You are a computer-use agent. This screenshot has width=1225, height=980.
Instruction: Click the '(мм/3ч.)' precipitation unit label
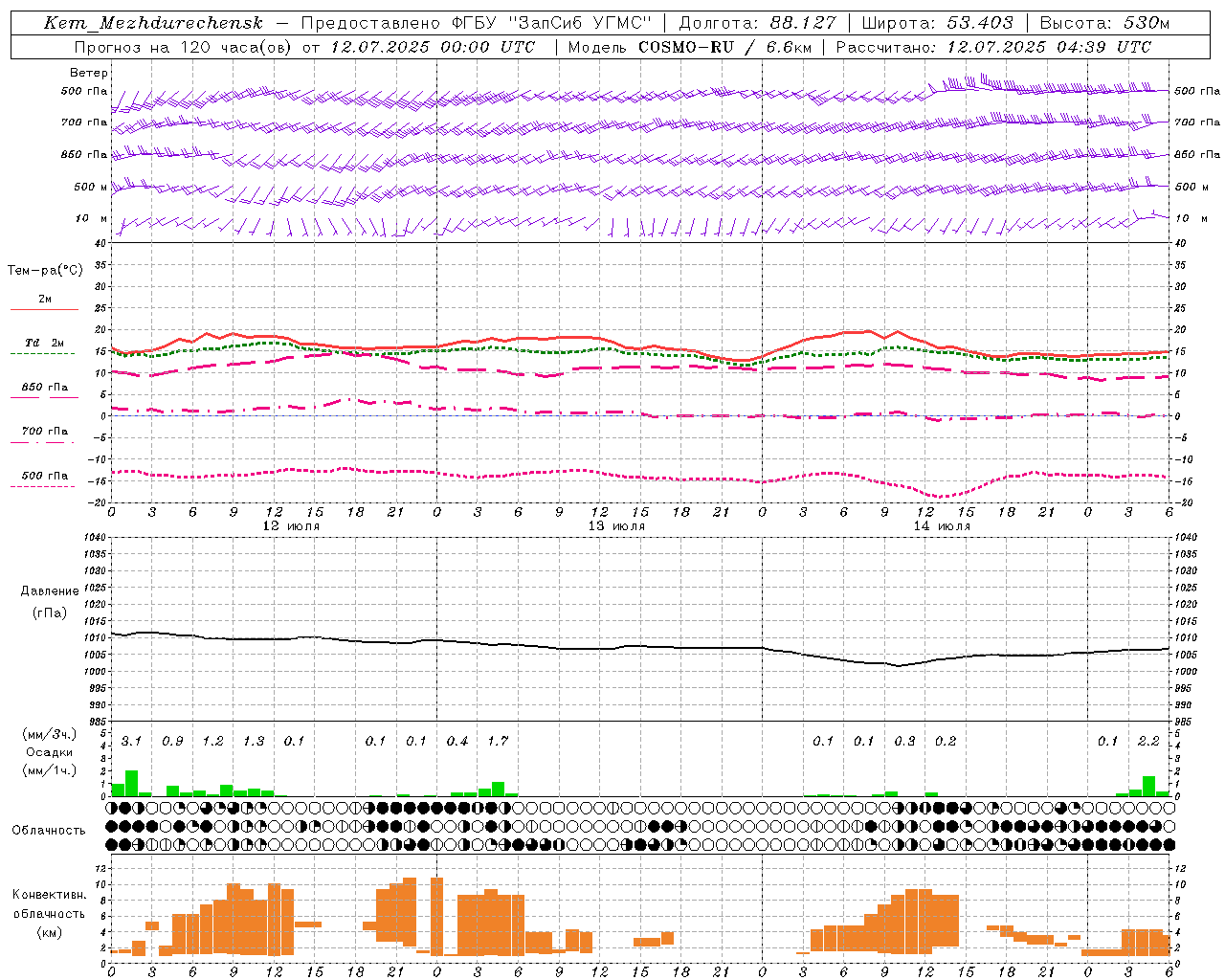click(x=49, y=734)
